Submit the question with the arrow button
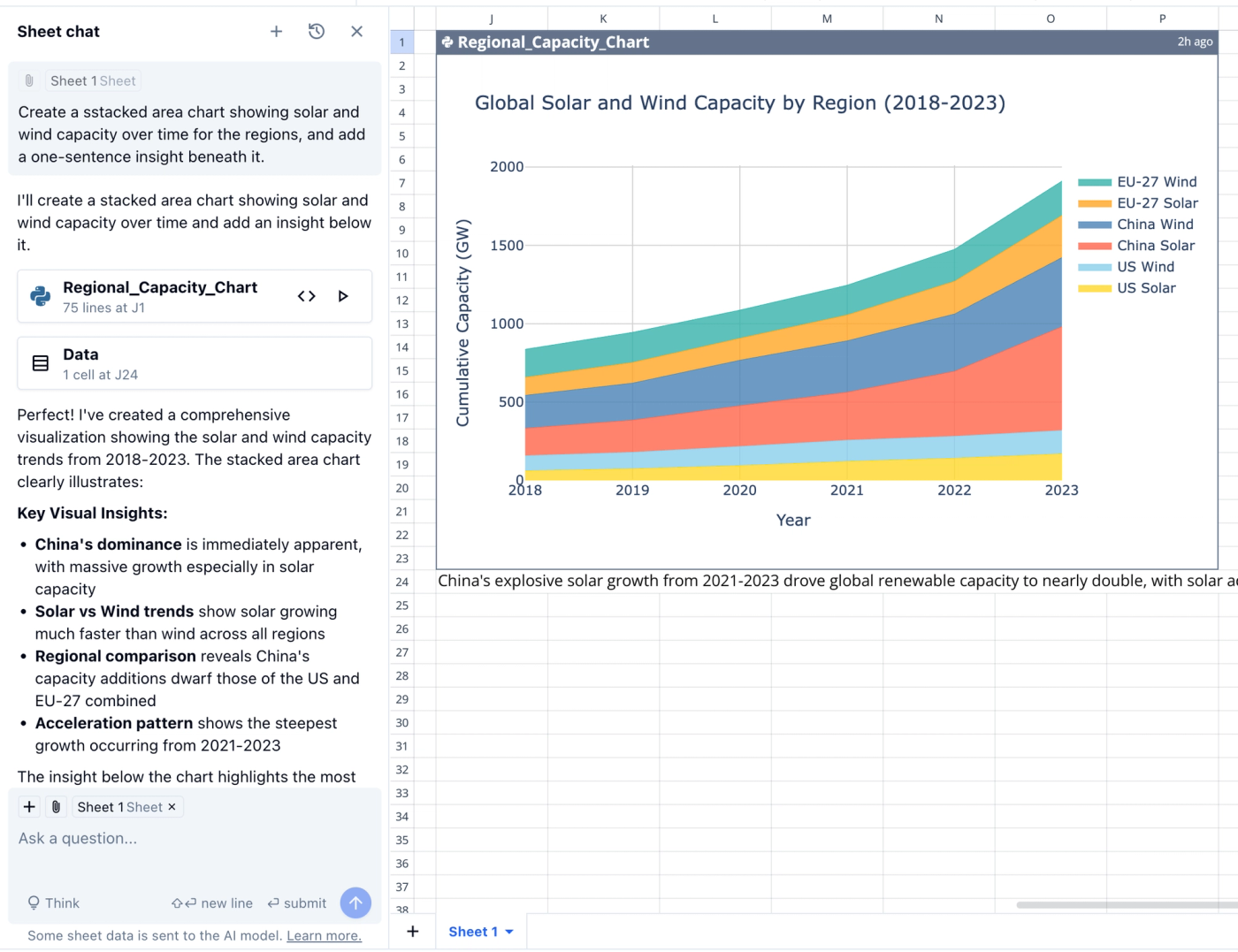This screenshot has height=952, width=1238. pyautogui.click(x=355, y=902)
